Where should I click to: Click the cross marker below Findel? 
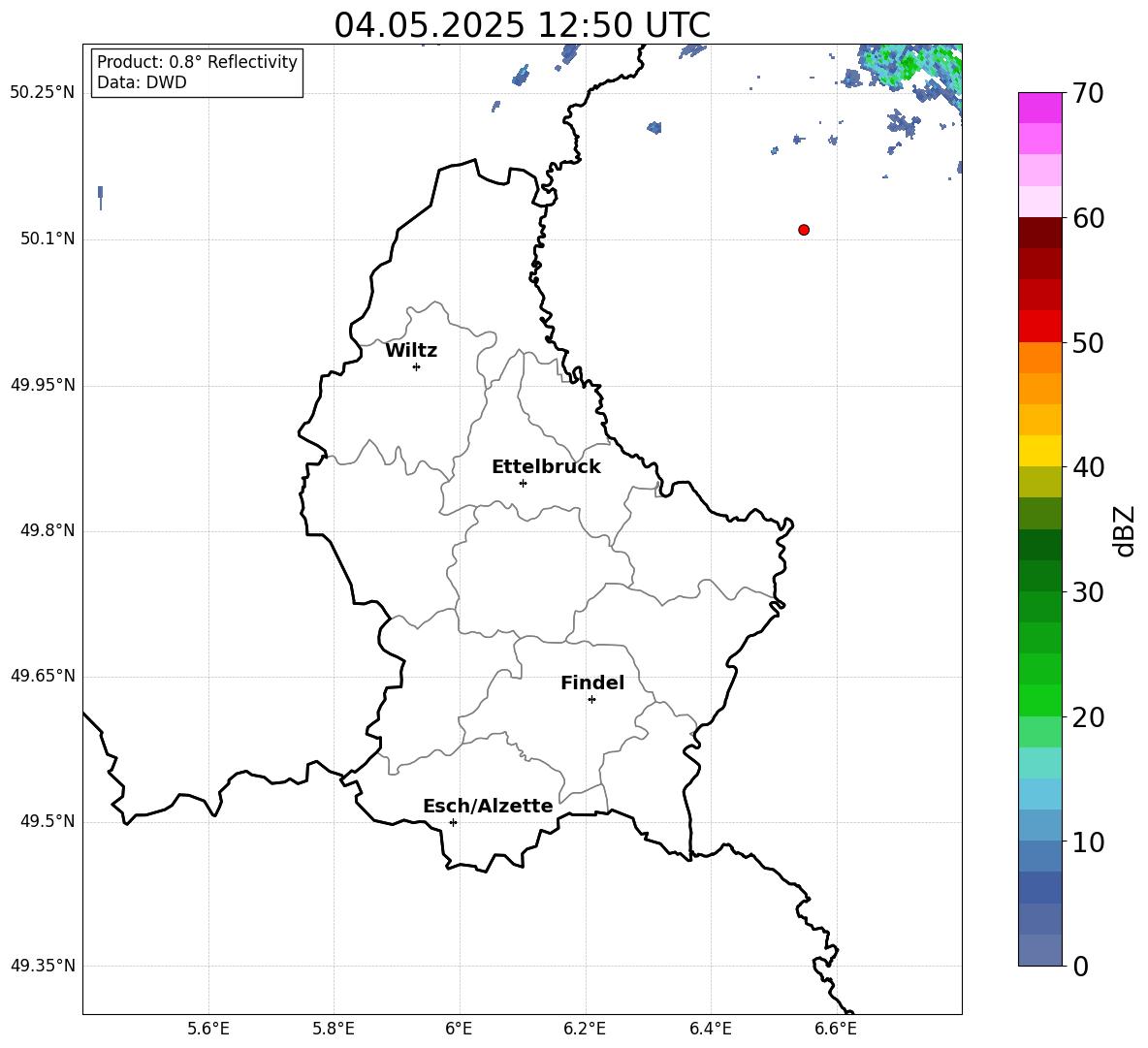coord(591,699)
